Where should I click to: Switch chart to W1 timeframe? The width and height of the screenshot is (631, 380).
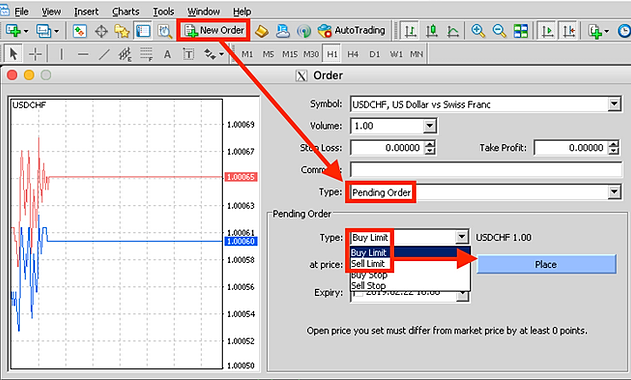[396, 54]
